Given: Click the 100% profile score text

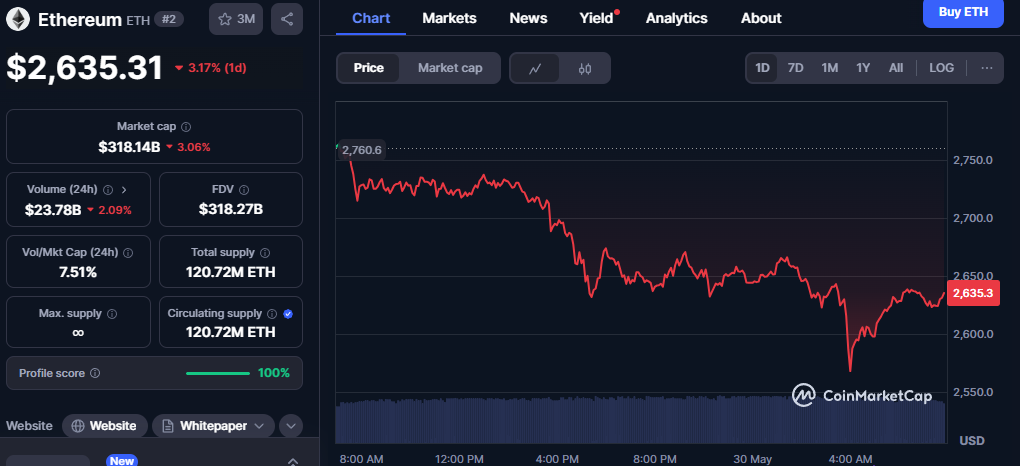Looking at the screenshot, I should (x=274, y=374).
